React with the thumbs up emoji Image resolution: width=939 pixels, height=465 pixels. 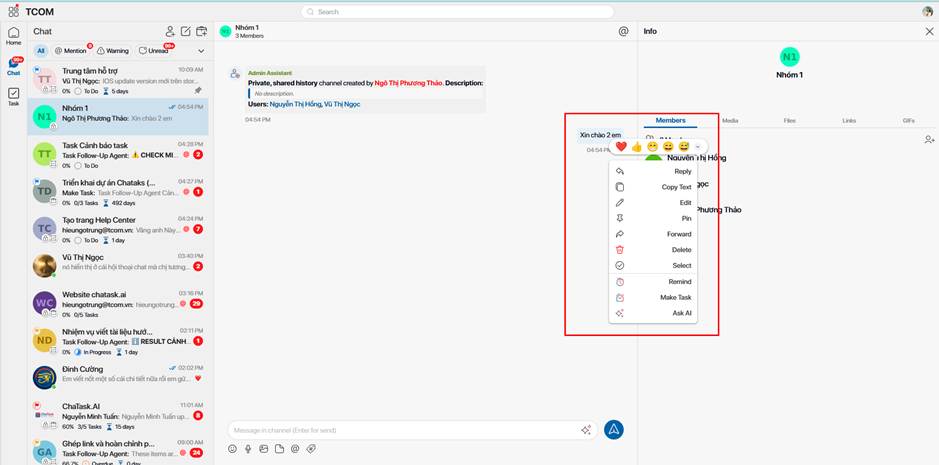tap(637, 147)
